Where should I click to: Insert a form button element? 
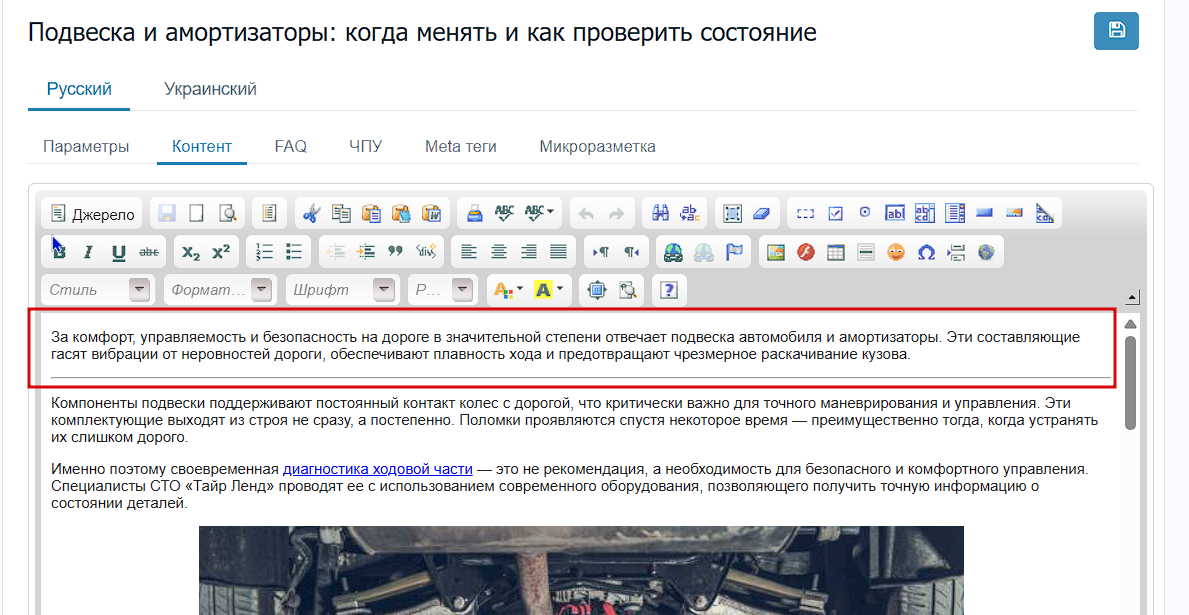(x=984, y=214)
